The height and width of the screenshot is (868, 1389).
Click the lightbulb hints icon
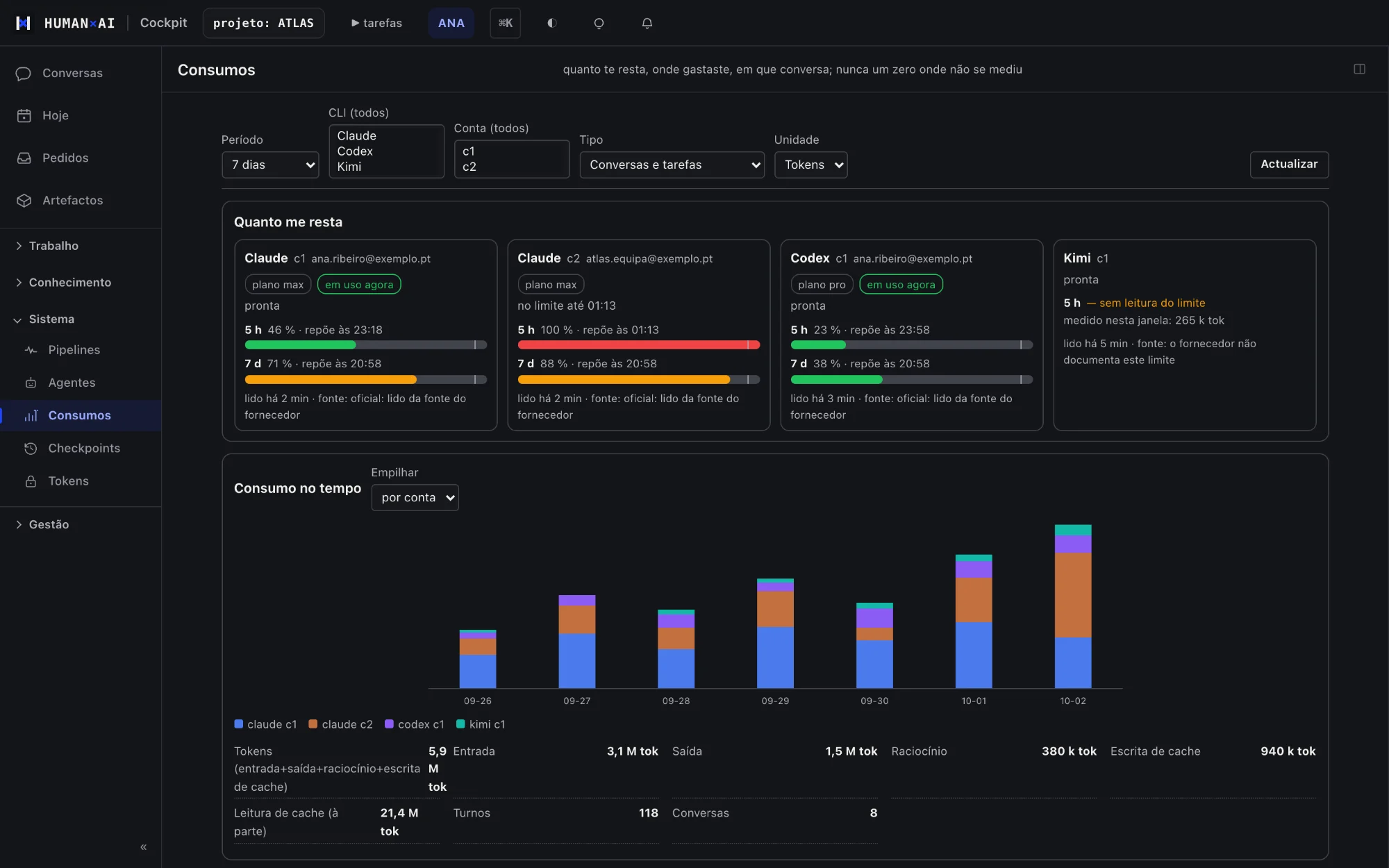(x=599, y=23)
